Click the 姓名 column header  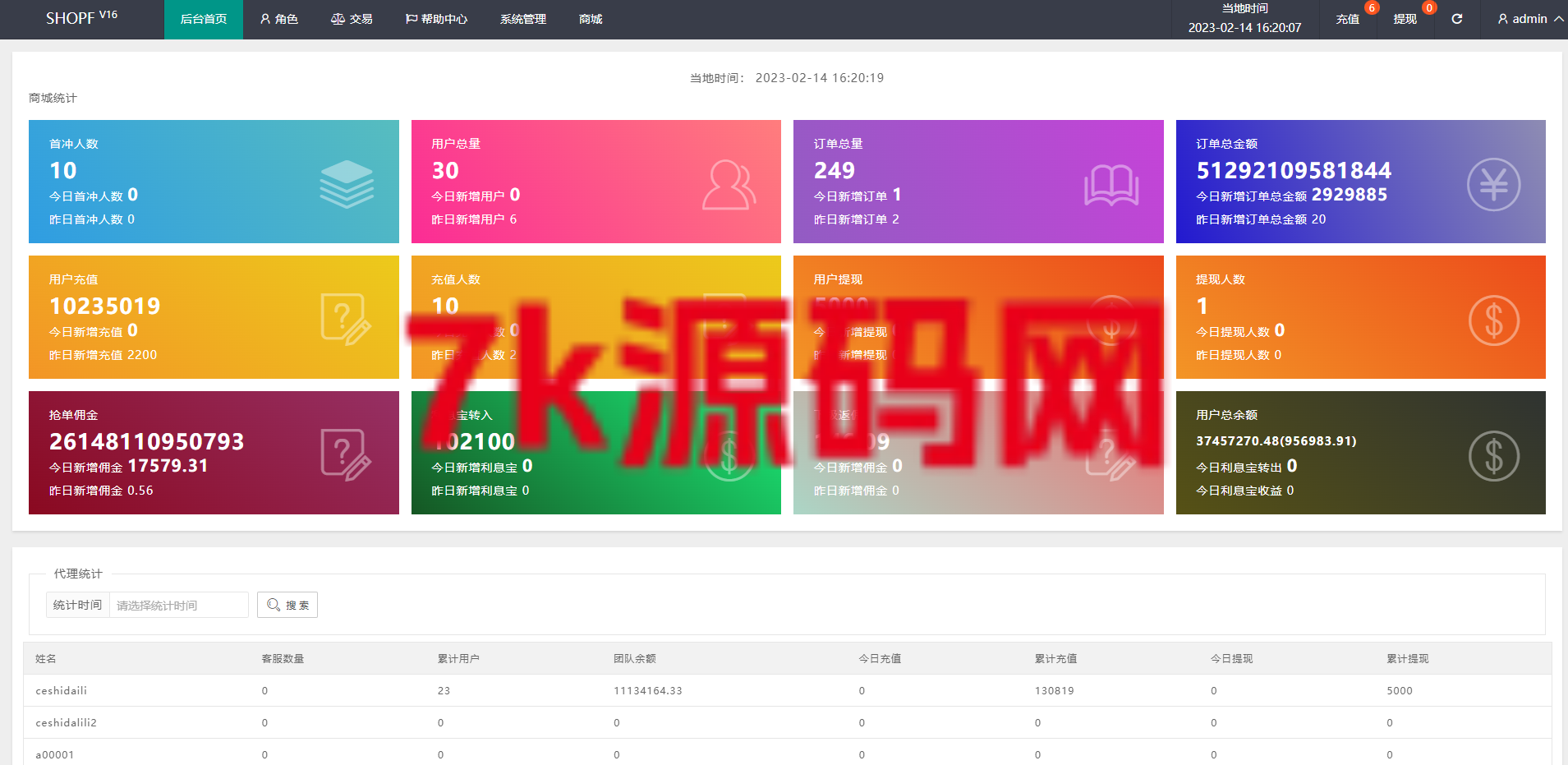46,658
